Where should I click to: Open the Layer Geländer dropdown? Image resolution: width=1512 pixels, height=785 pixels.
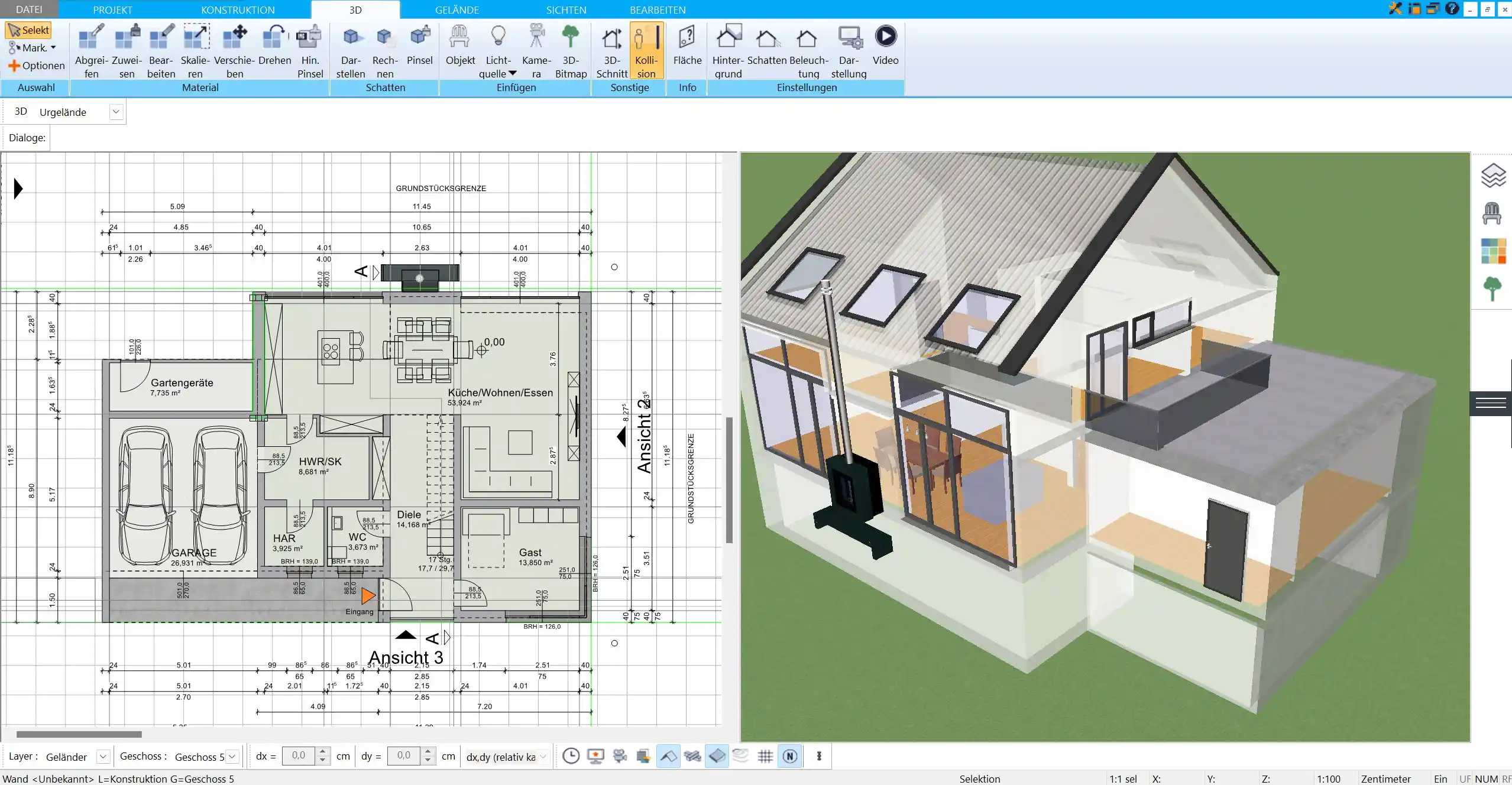click(103, 757)
